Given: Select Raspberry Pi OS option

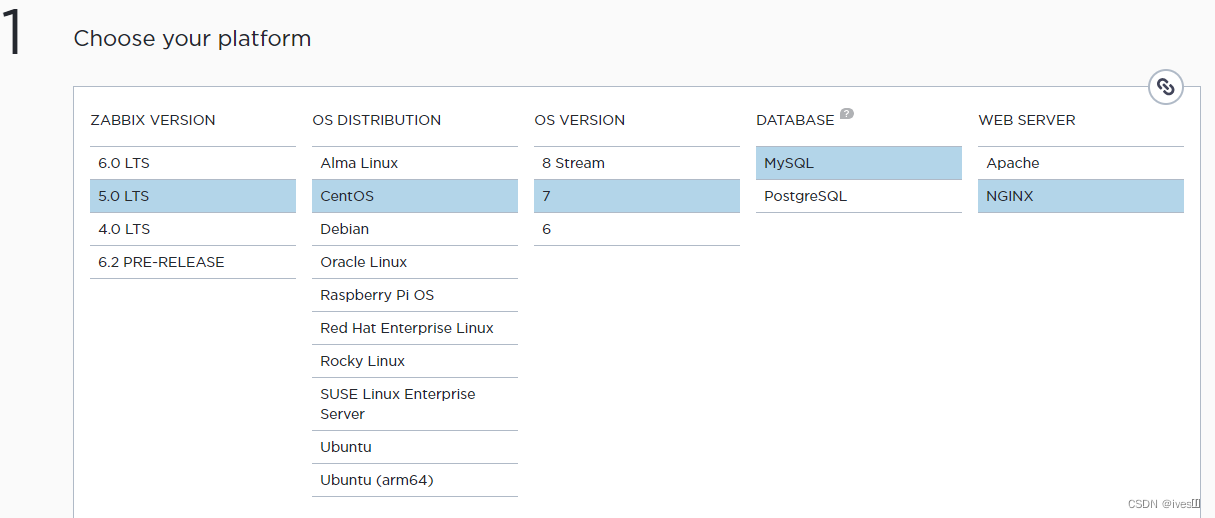Looking at the screenshot, I should (414, 295).
